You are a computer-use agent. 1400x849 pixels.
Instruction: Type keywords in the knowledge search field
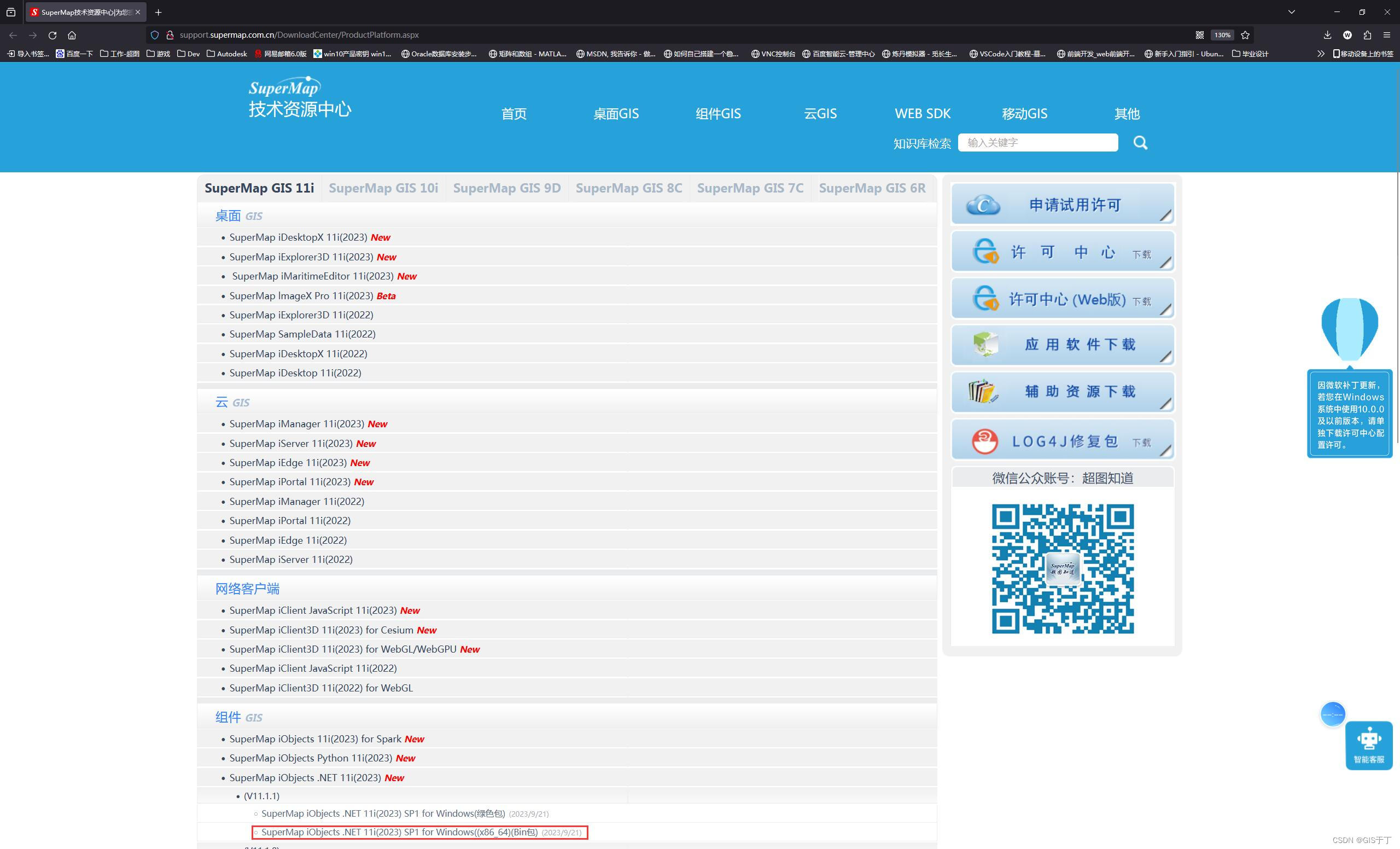tap(1037, 143)
